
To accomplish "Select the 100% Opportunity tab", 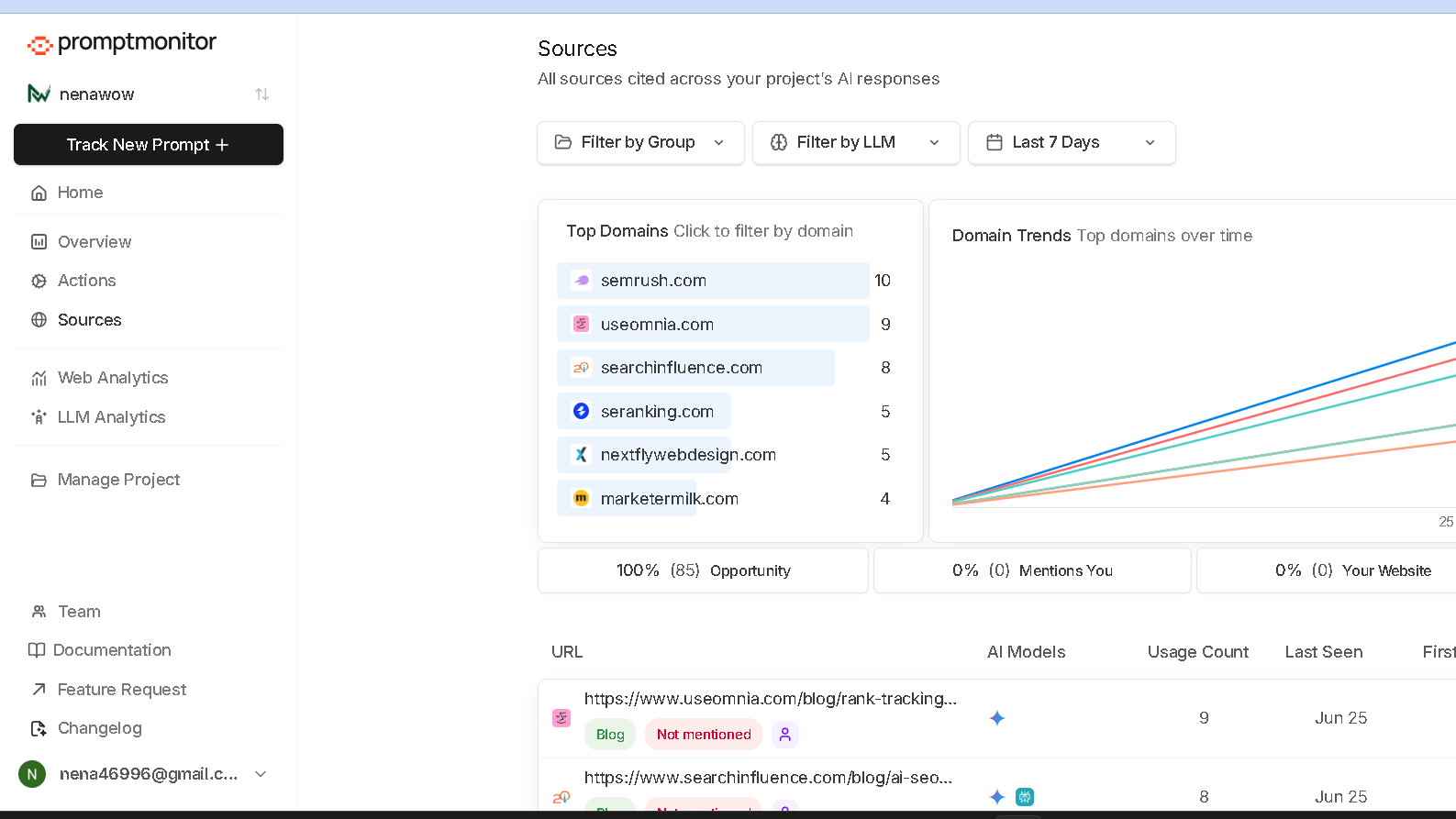I will click(703, 570).
